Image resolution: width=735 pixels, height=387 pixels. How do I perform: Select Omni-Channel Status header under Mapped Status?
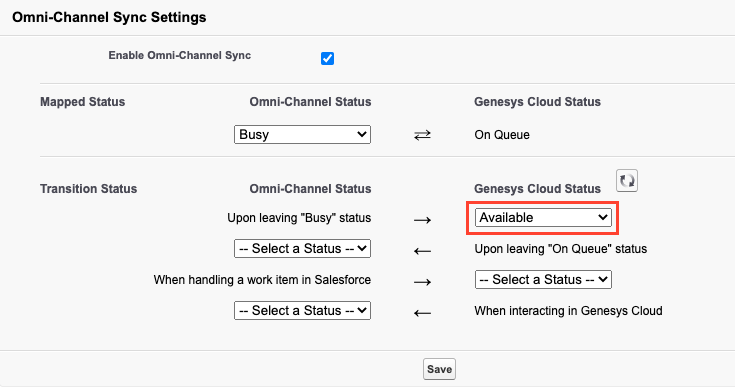[310, 102]
